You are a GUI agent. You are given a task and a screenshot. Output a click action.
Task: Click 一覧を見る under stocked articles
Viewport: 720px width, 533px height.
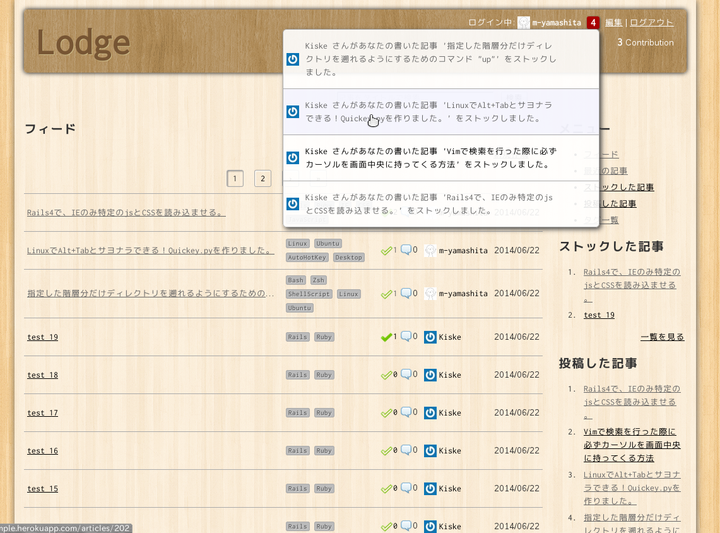click(662, 337)
